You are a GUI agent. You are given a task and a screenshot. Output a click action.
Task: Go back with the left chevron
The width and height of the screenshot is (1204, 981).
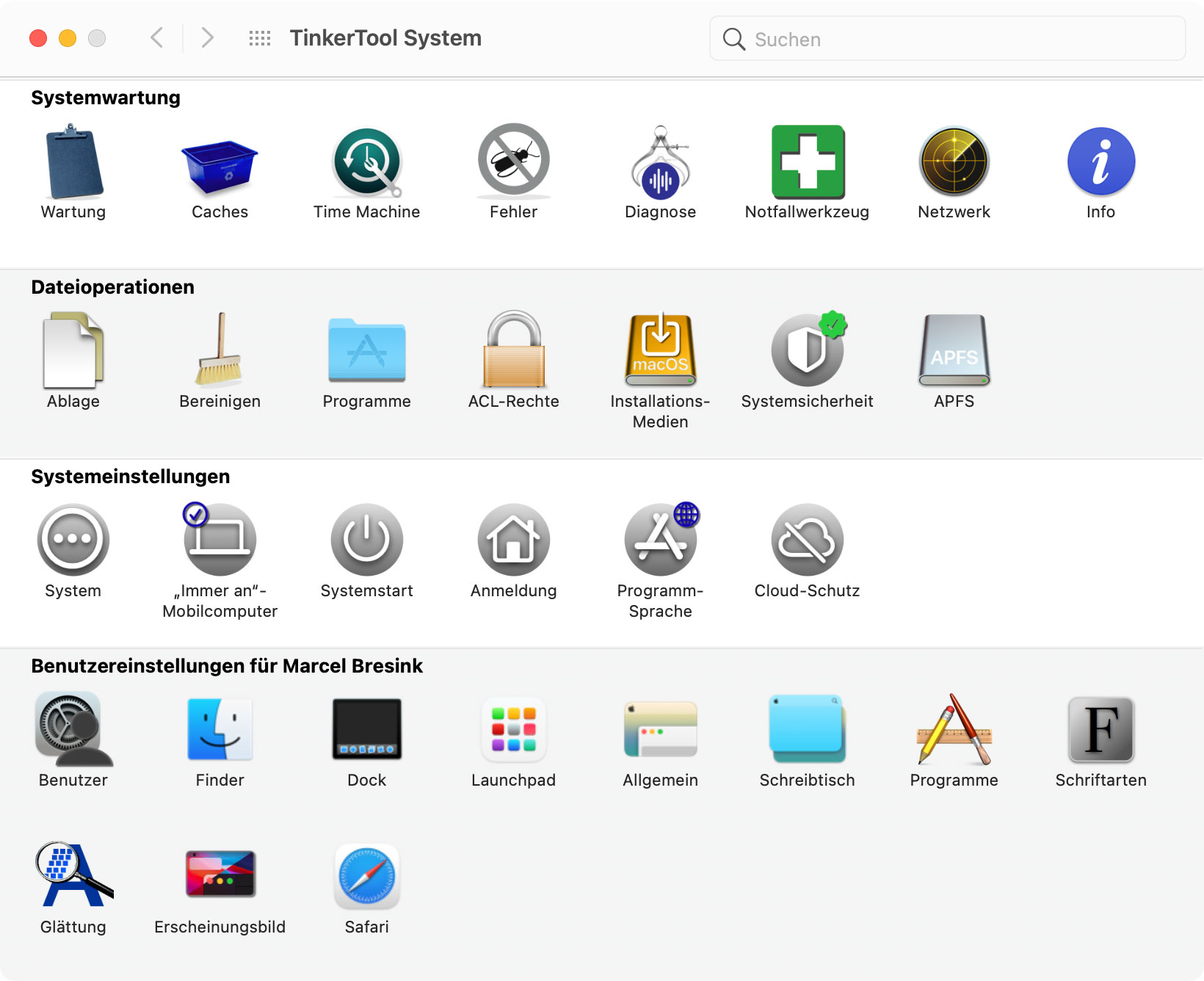(156, 37)
